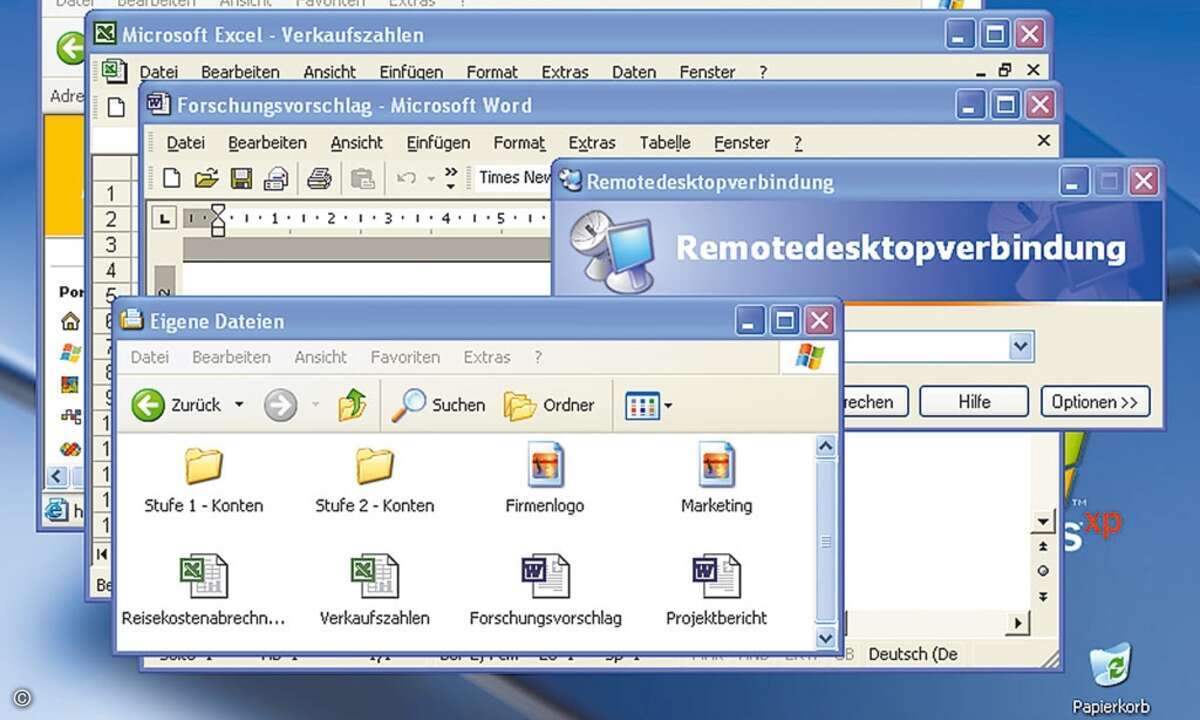Click the home icon in the browser sidebar
Viewport: 1200px width, 720px height.
tap(70, 322)
